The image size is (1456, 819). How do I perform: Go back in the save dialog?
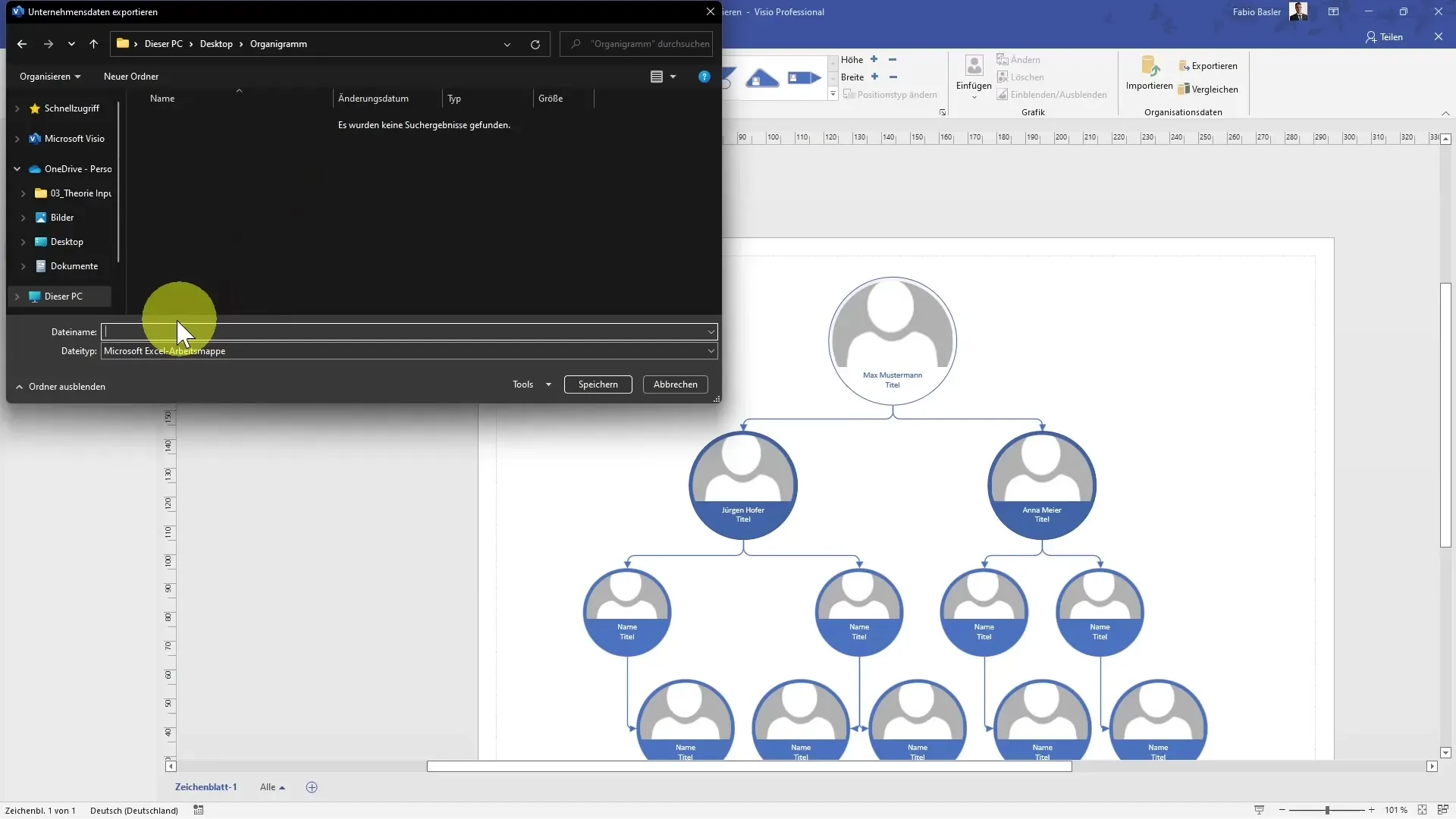tap(22, 44)
